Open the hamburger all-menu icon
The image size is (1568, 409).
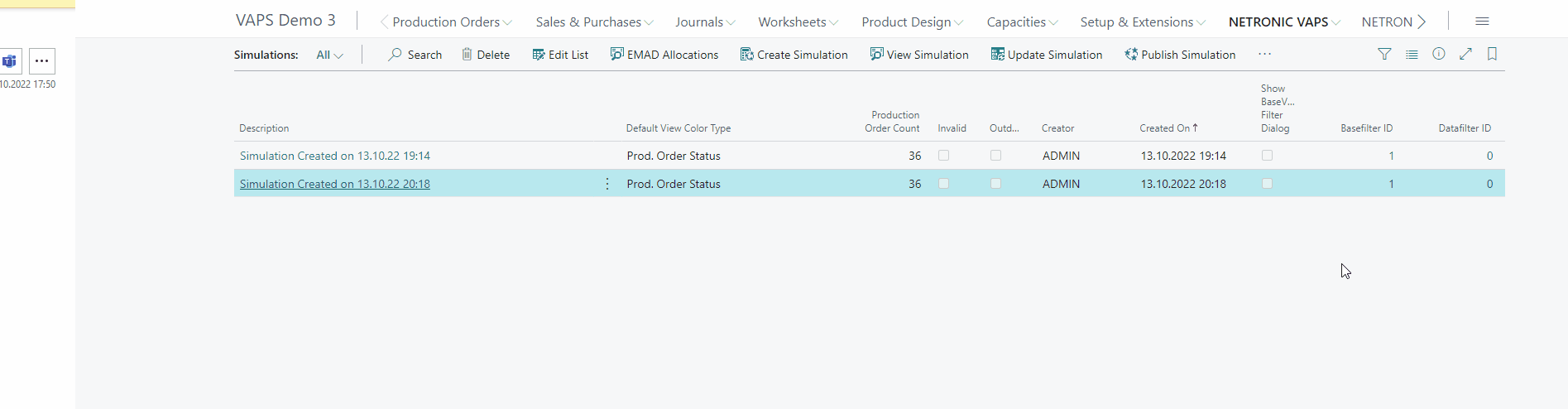tap(1482, 22)
